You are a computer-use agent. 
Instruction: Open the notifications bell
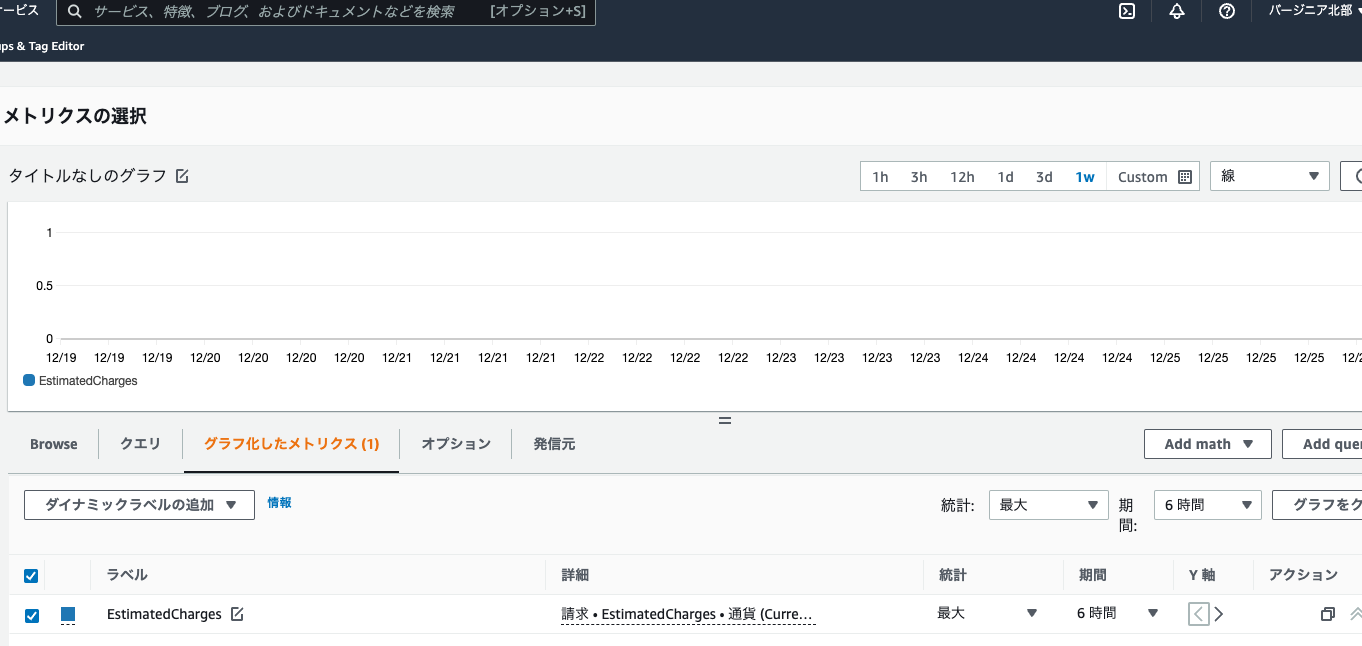(x=1177, y=11)
